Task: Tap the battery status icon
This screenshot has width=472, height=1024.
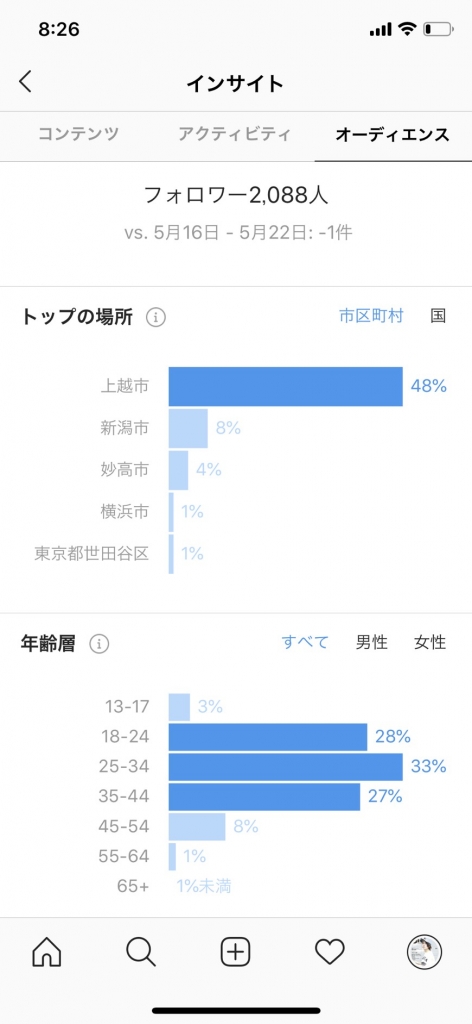Action: click(x=437, y=29)
